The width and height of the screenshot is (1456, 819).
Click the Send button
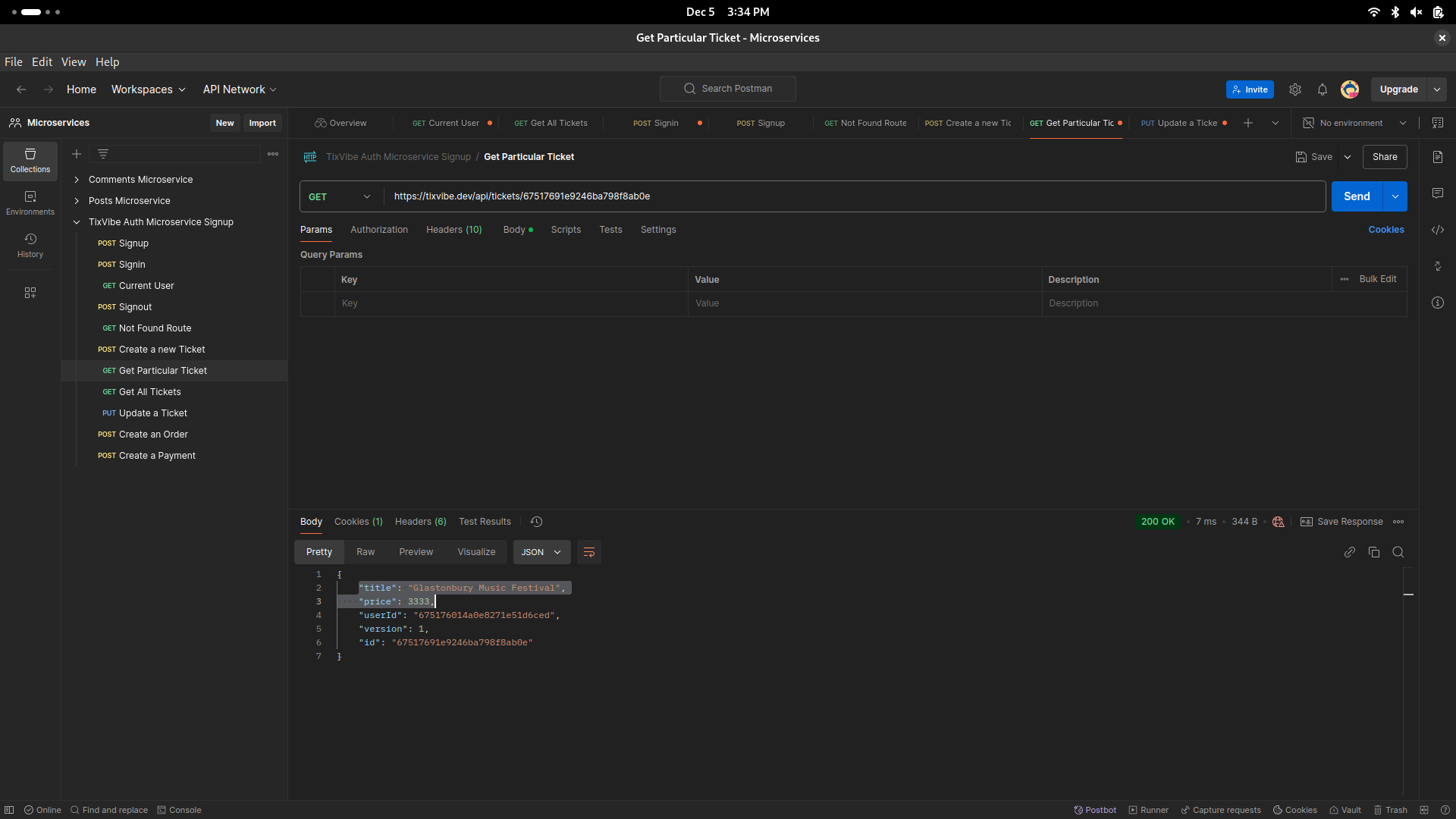coord(1357,196)
